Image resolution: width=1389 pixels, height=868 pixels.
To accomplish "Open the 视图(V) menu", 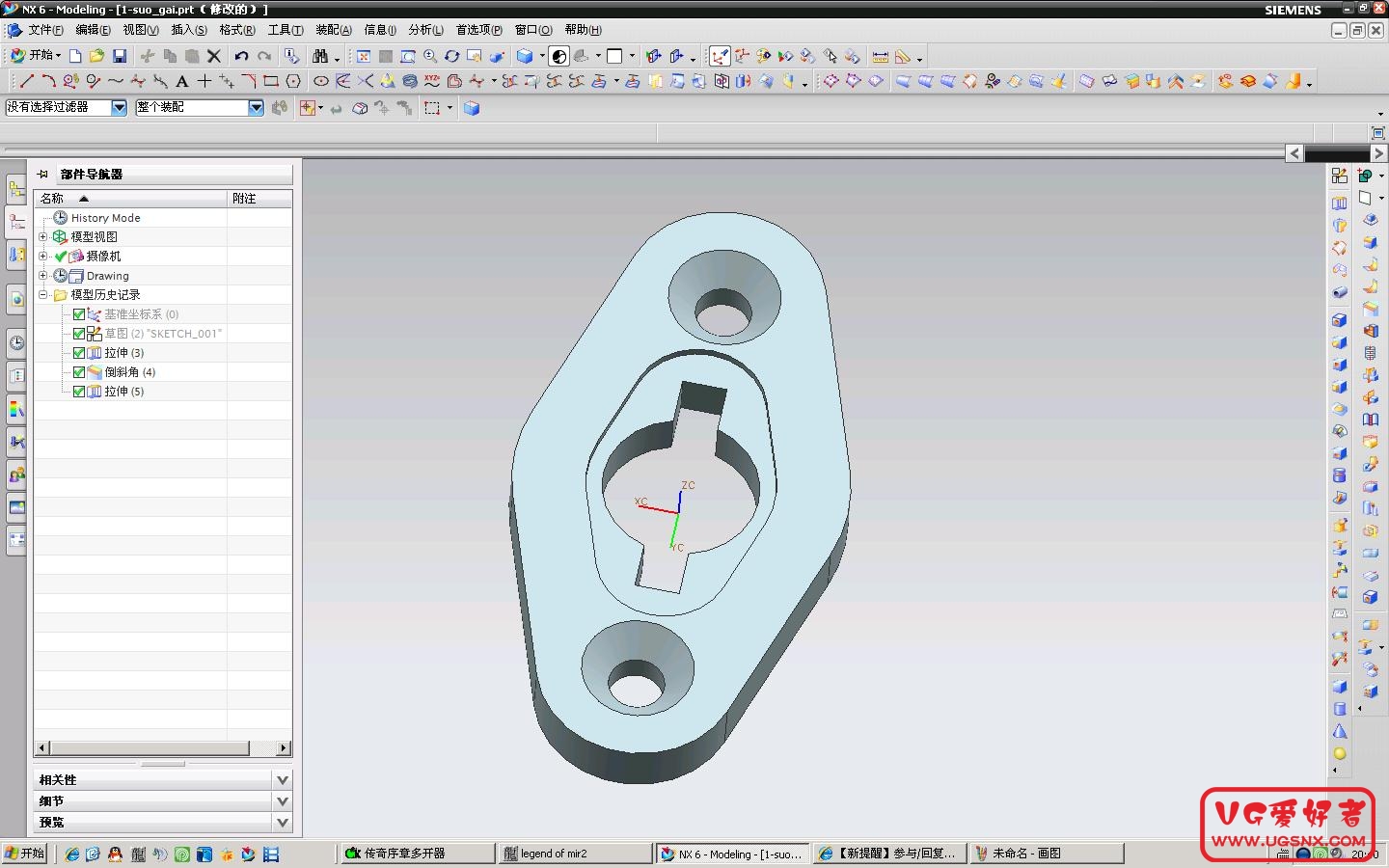I will click(x=141, y=30).
